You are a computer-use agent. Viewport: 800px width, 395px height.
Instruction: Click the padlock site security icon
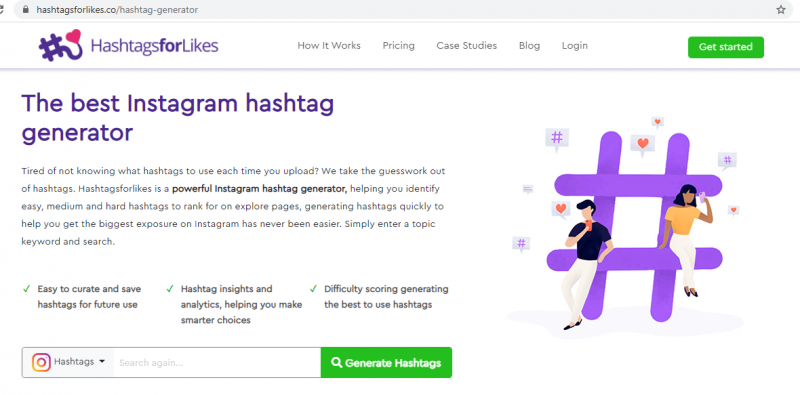coord(26,10)
